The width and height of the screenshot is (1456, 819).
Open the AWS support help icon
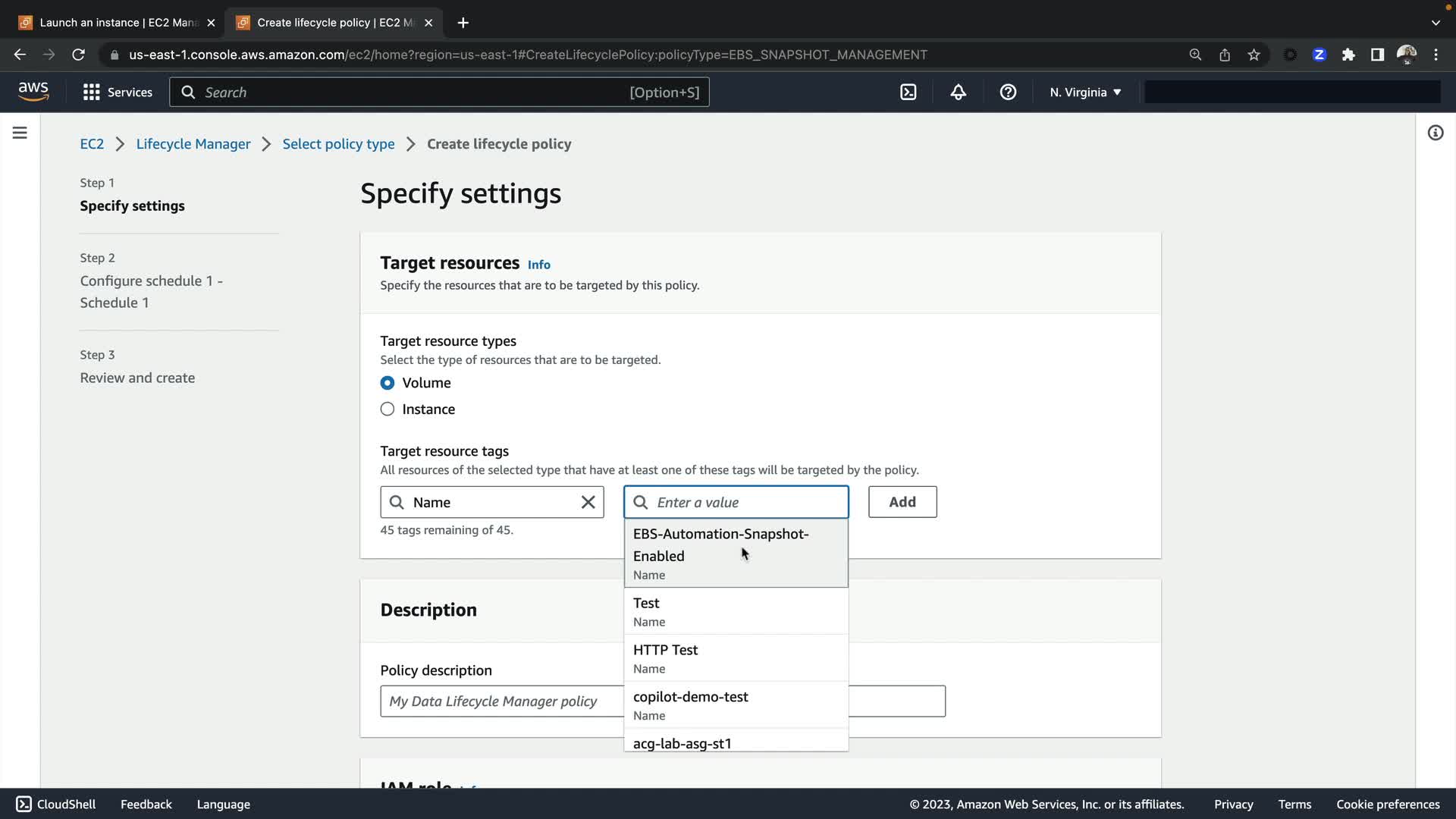click(1008, 92)
